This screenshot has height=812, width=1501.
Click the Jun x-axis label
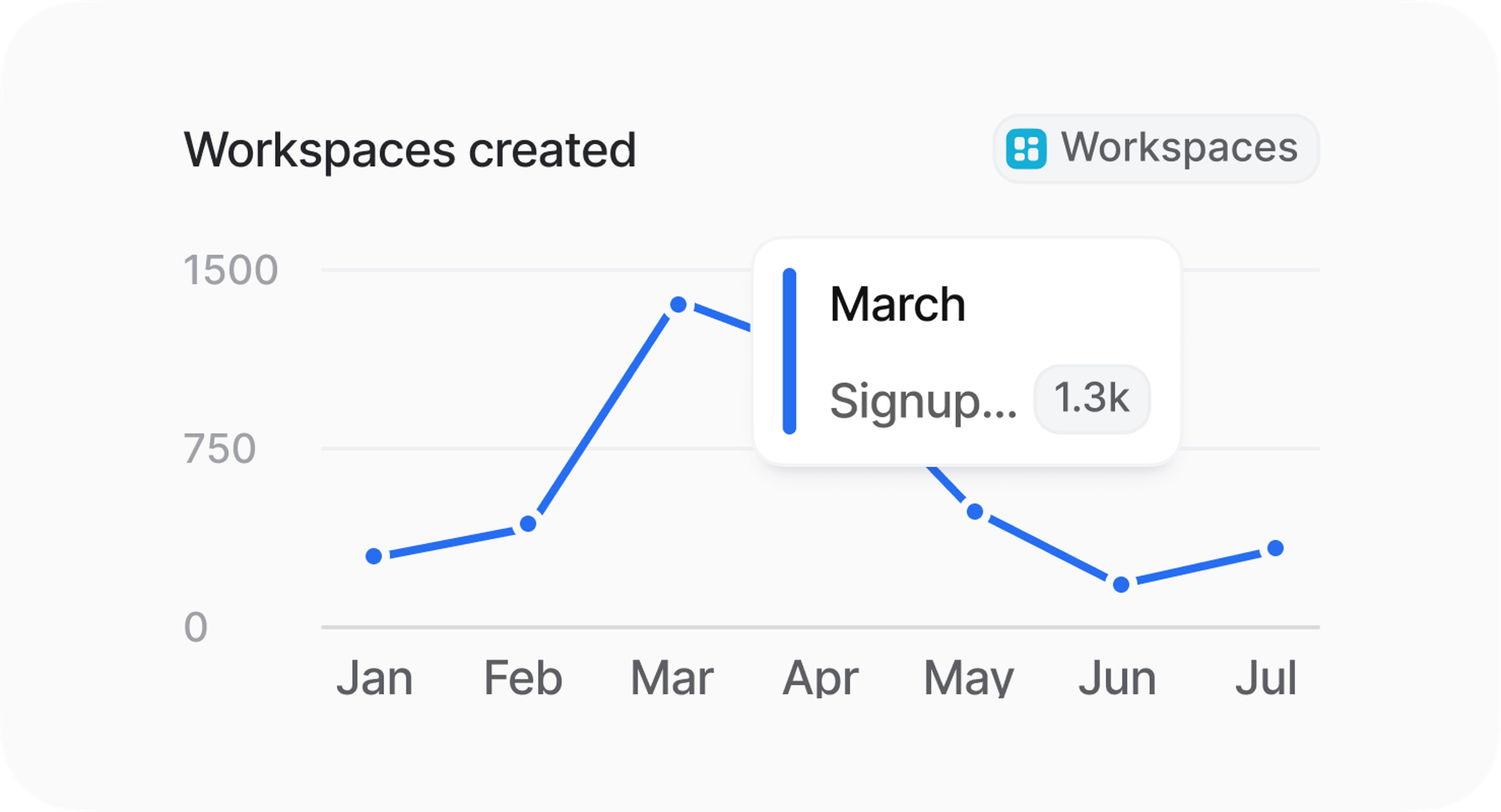tap(1117, 678)
